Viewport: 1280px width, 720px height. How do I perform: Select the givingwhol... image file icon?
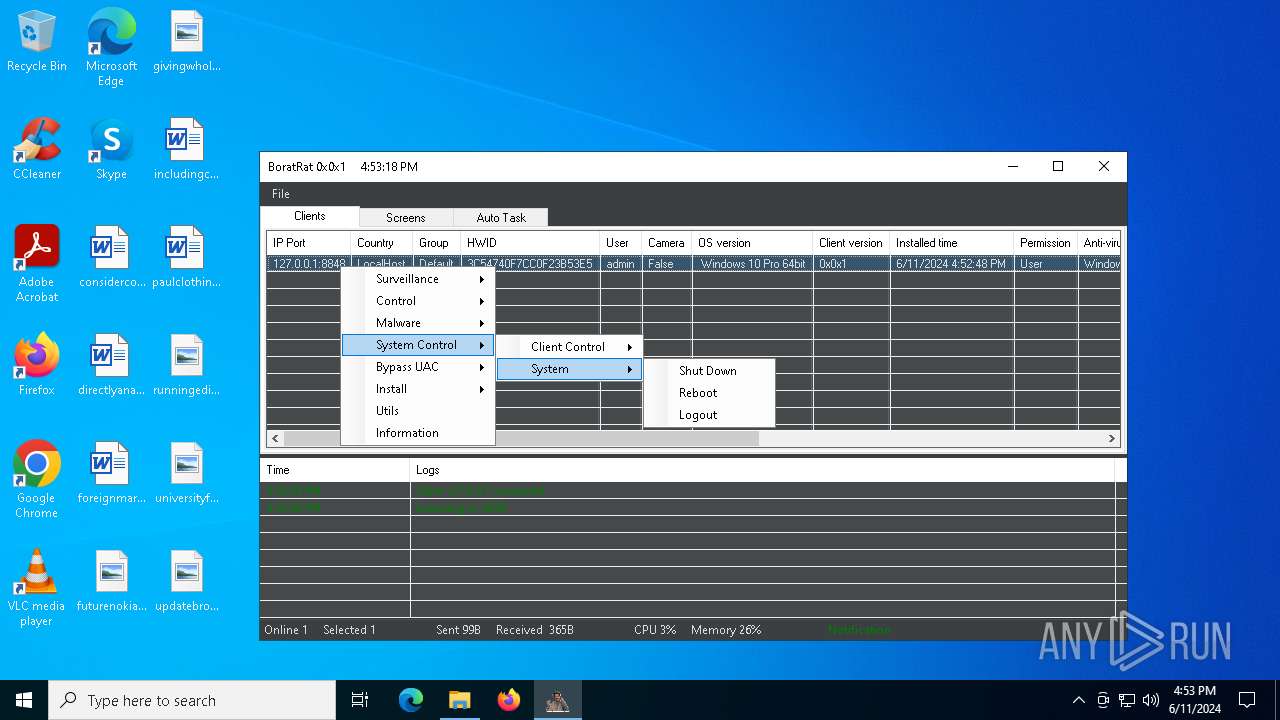tap(186, 42)
